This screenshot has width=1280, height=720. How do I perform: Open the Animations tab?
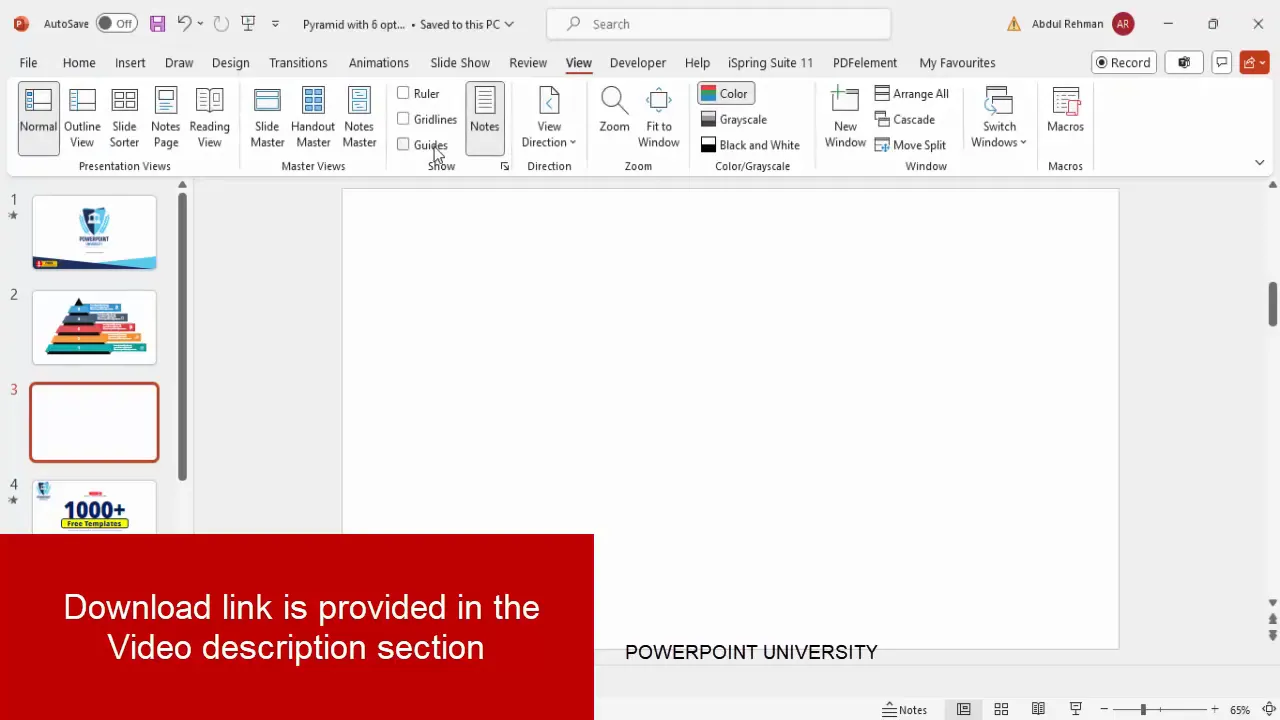coord(378,62)
